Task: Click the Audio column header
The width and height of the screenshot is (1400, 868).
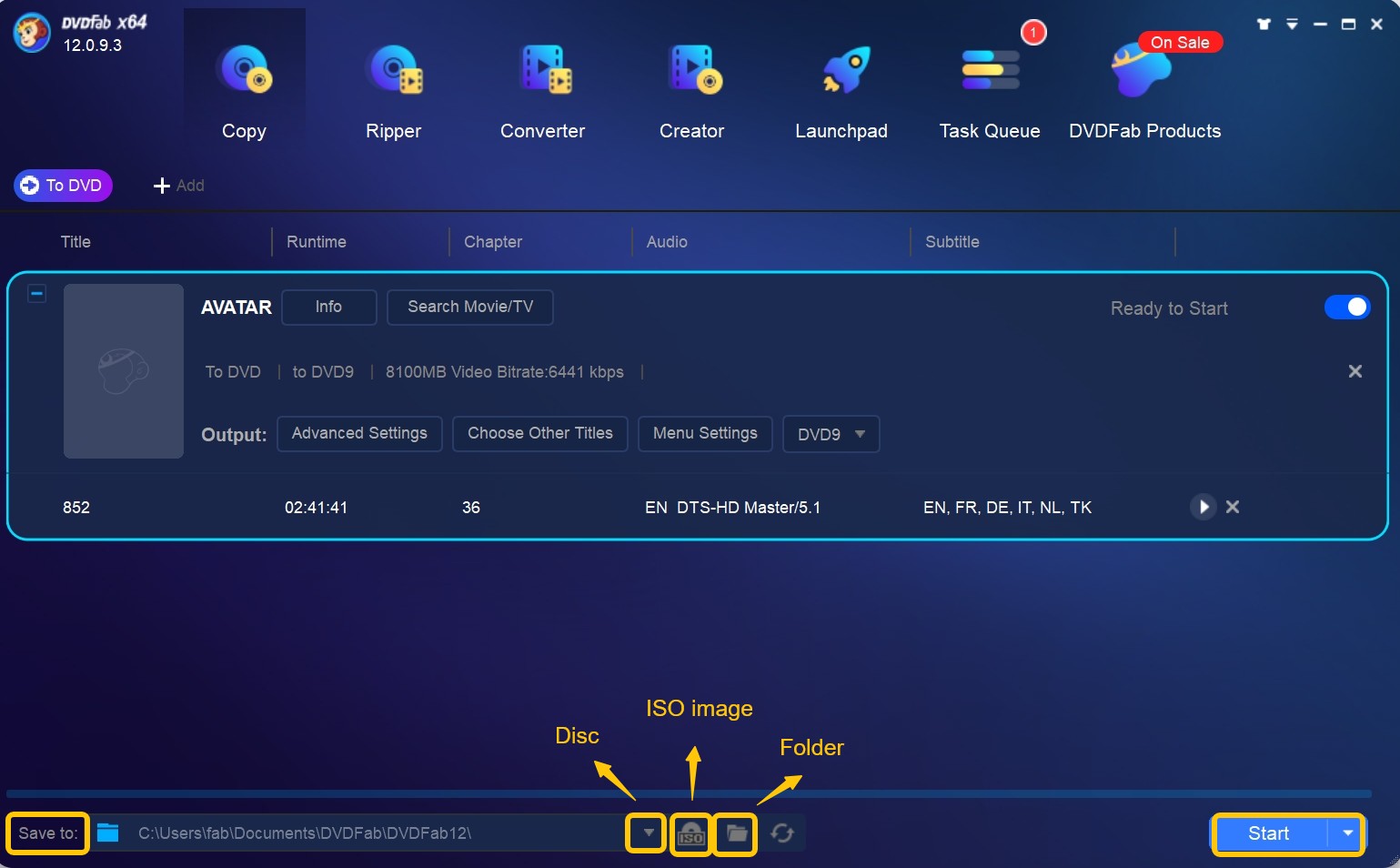Action: pos(667,242)
